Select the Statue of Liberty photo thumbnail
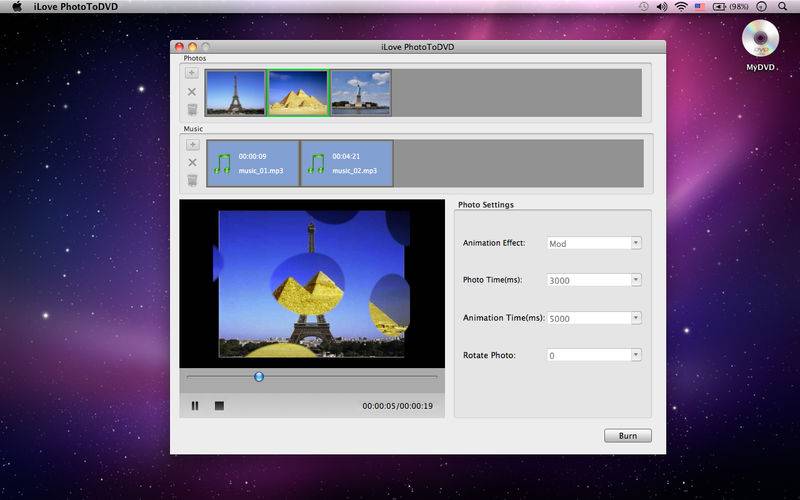 click(361, 93)
